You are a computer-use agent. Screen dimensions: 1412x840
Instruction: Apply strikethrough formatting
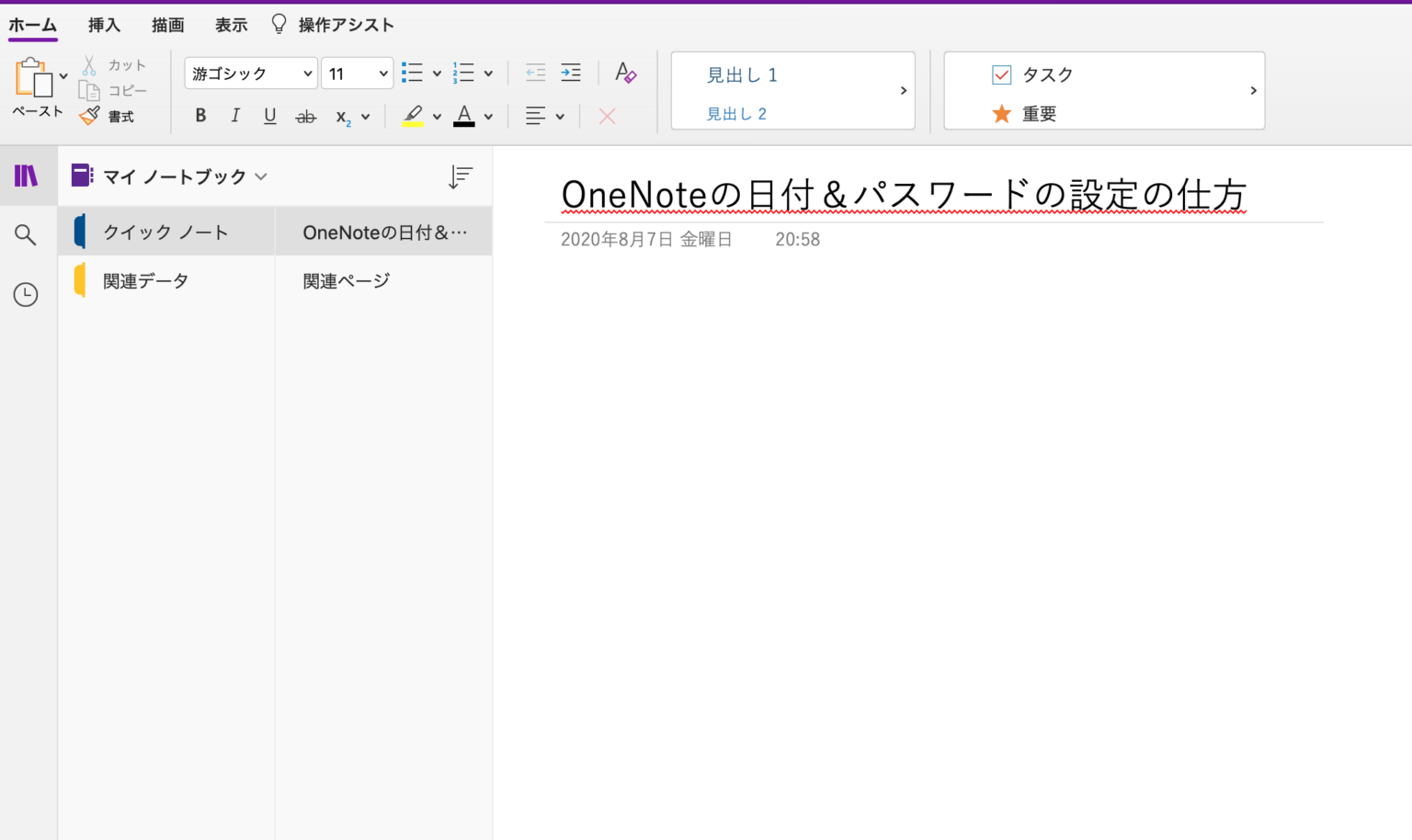coord(305,115)
